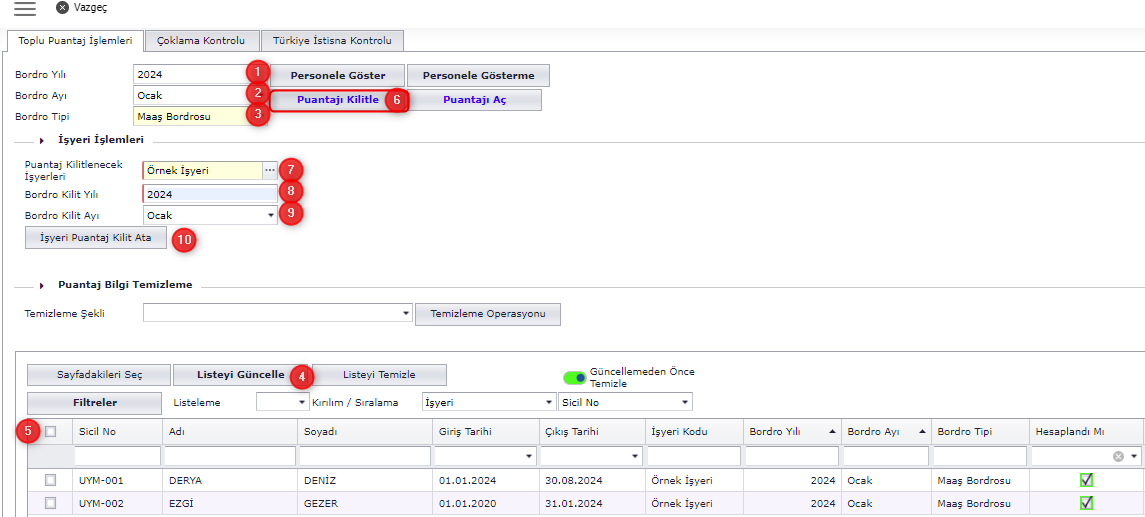The height and width of the screenshot is (517, 1145).
Task: Click the Adı column filter box
Action: [230, 456]
